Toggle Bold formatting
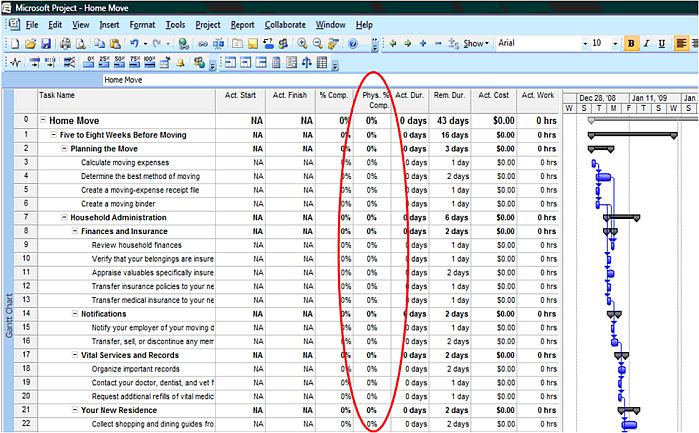 [x=631, y=44]
